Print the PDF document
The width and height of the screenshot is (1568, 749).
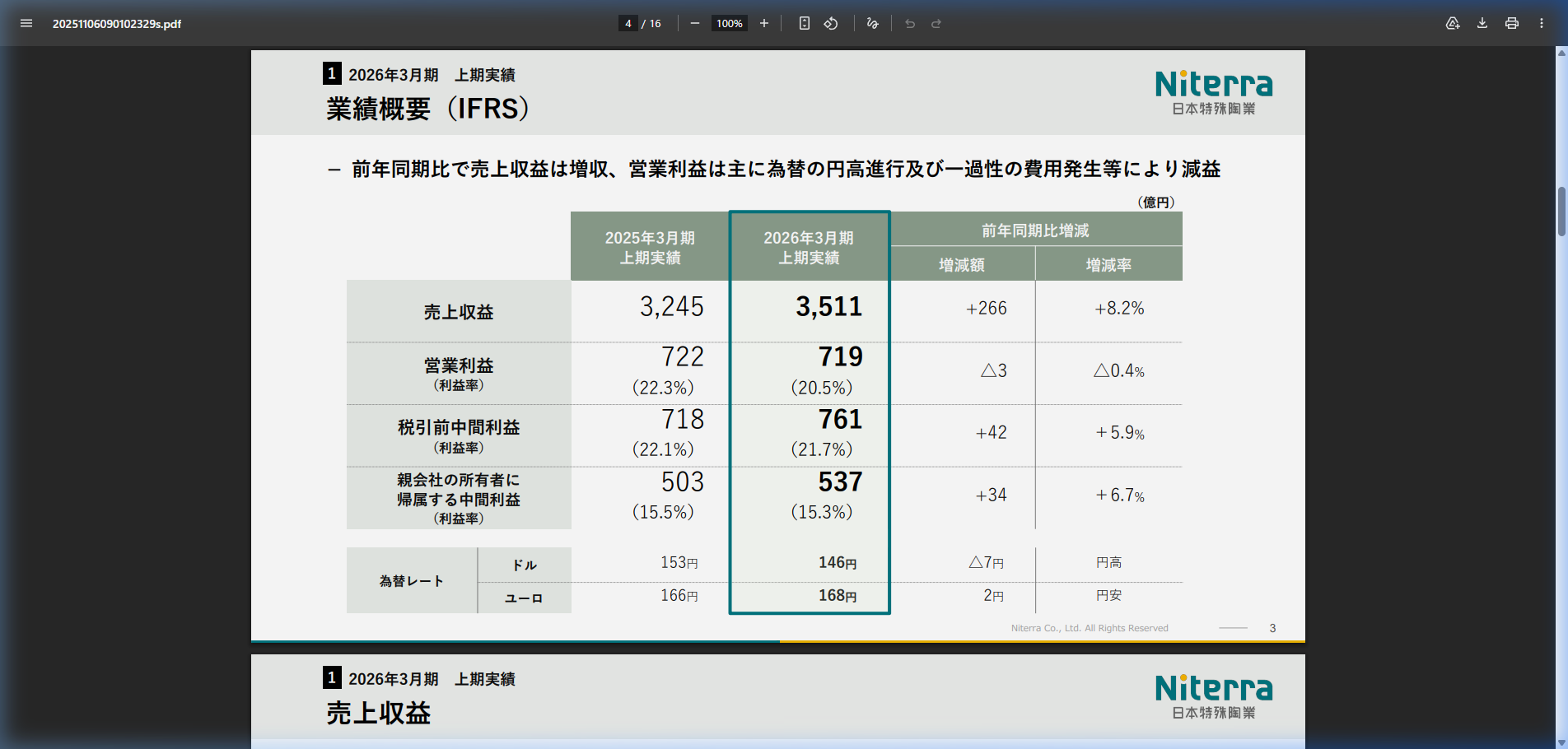1512,23
